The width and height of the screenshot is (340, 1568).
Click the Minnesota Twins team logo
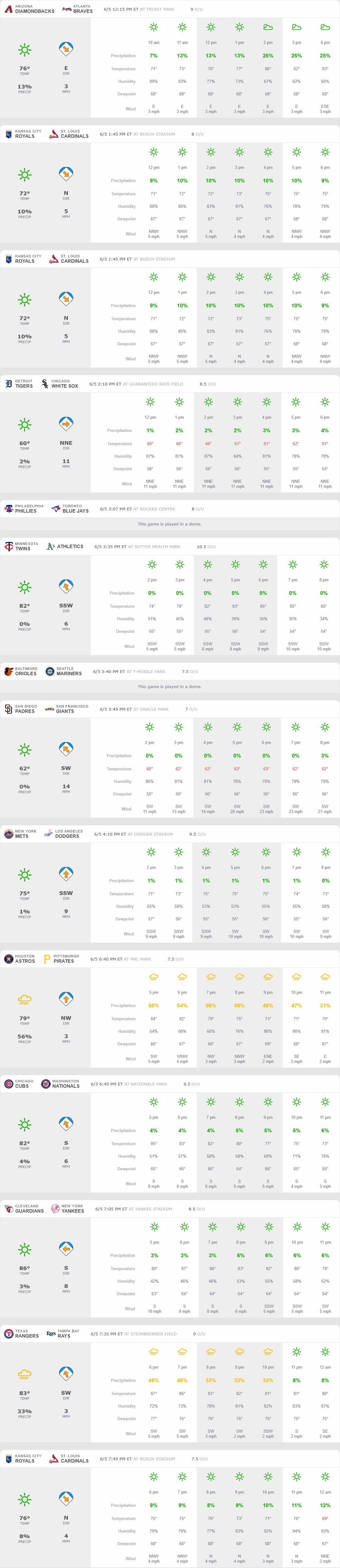tap(8, 547)
